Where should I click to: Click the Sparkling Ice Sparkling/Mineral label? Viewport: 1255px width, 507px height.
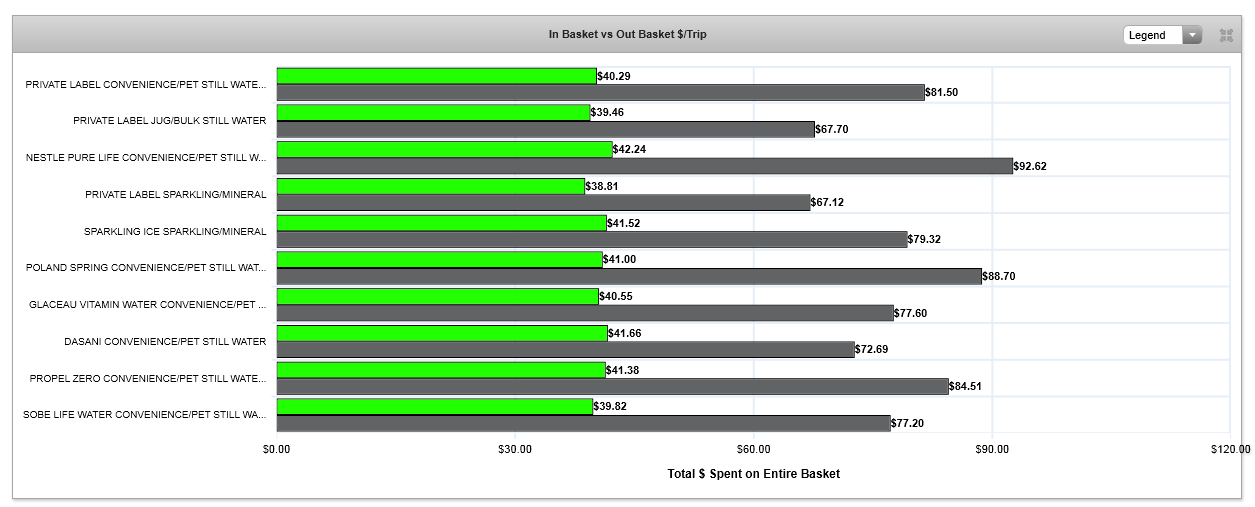click(175, 231)
